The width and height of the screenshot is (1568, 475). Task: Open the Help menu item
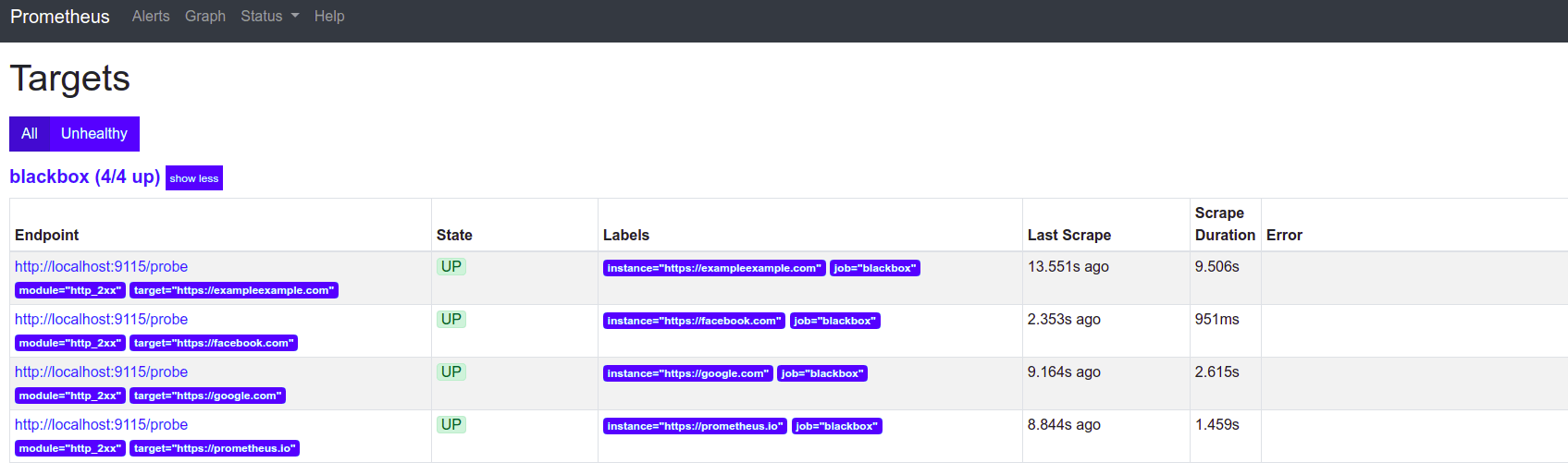coord(329,16)
